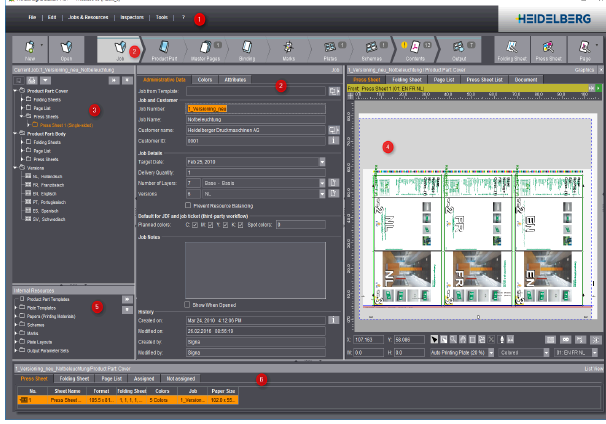This screenshot has height=424, width=606.
Task: Click edit icon next to Number of Layers
Action: pyautogui.click(x=334, y=183)
